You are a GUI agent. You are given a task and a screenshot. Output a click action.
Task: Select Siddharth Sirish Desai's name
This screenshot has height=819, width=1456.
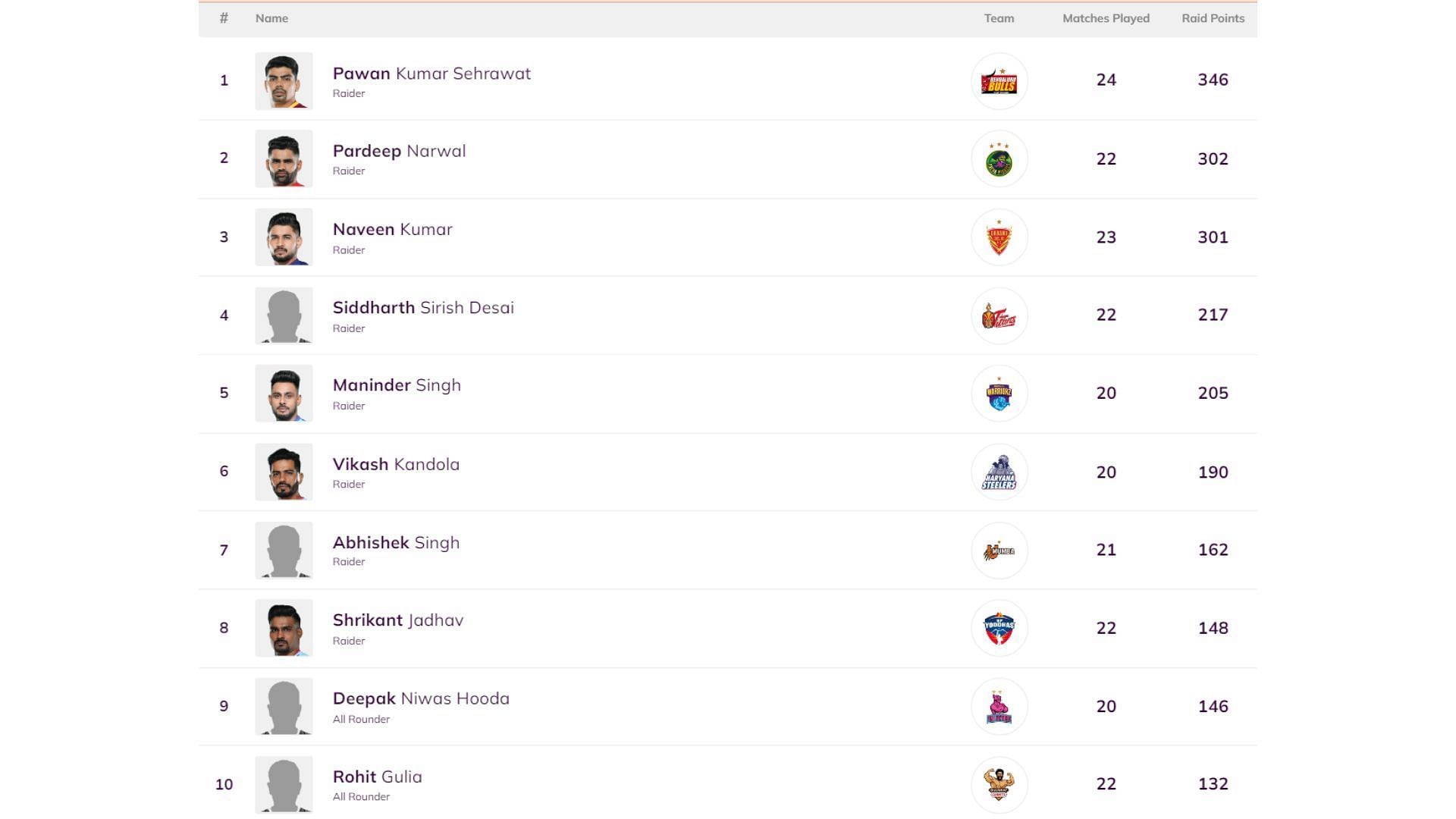(423, 308)
